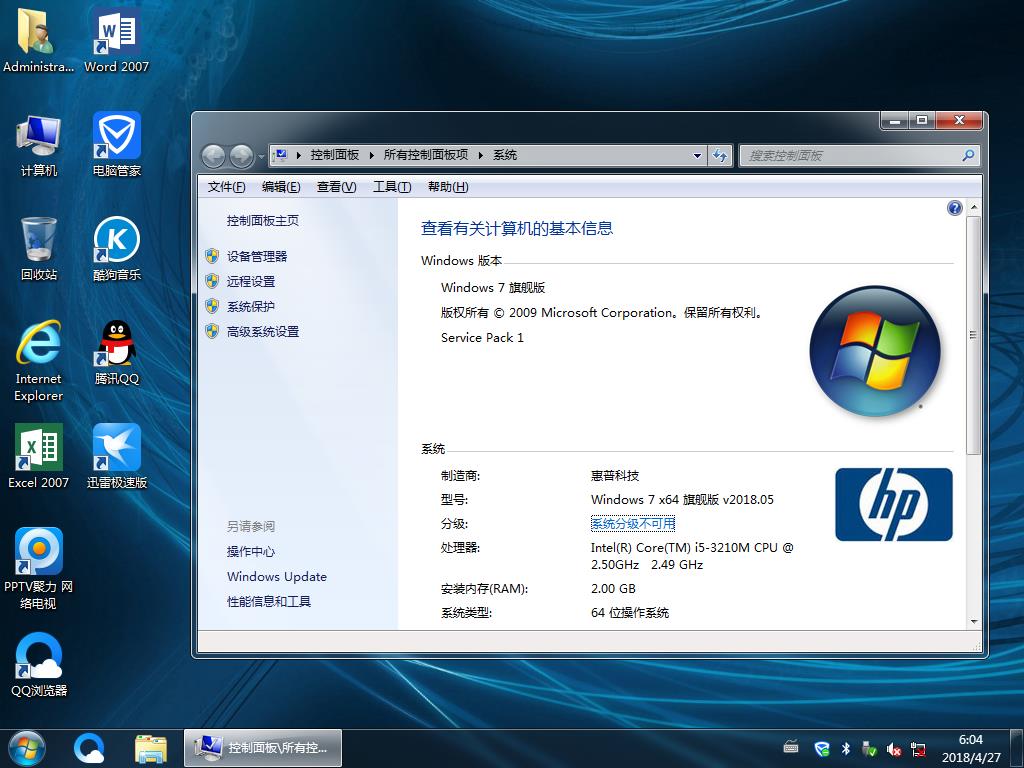Open the Windows Start menu orb
The image size is (1024, 768).
pos(26,747)
